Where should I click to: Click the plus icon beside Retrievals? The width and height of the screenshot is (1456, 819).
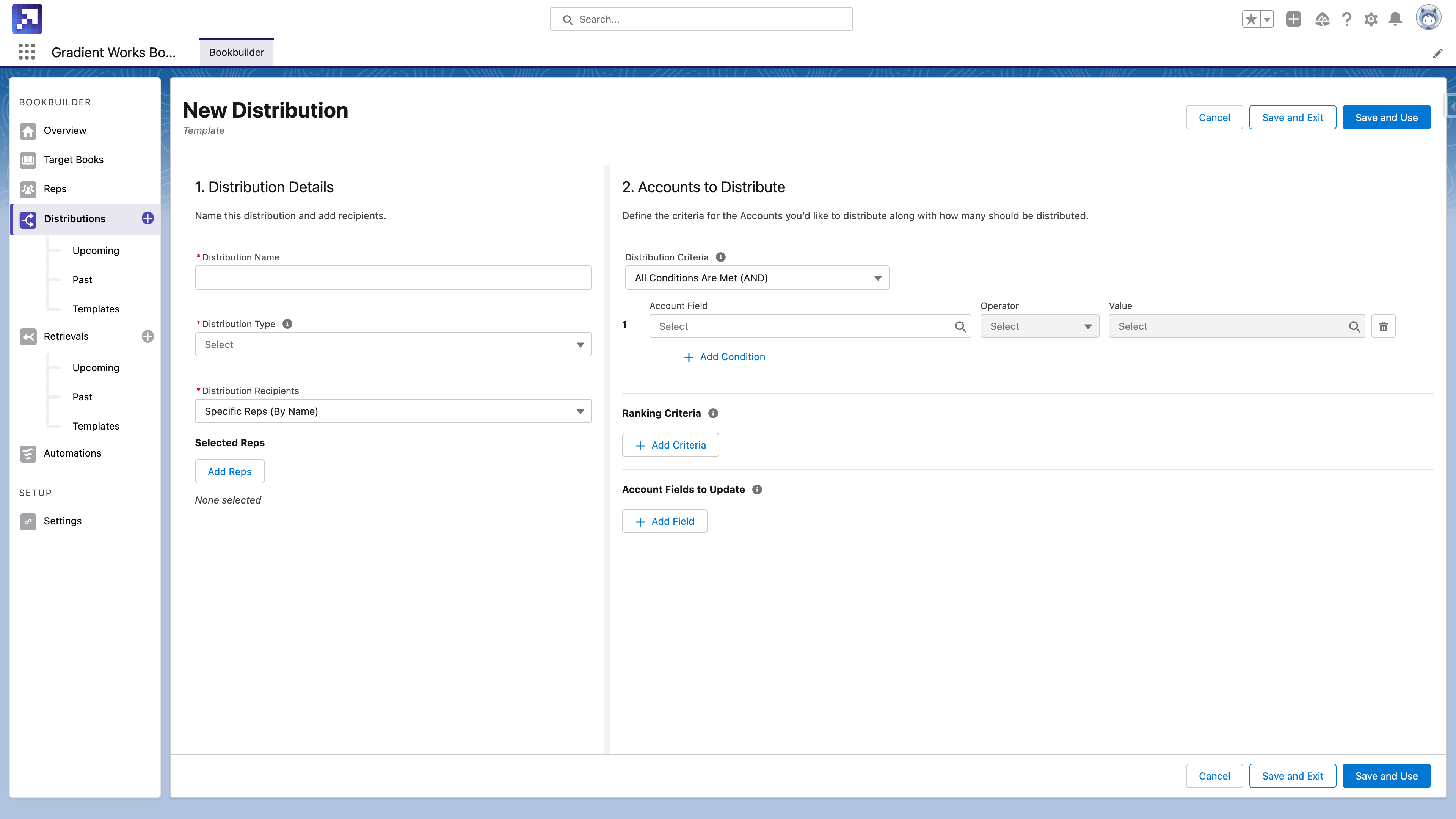tap(147, 336)
